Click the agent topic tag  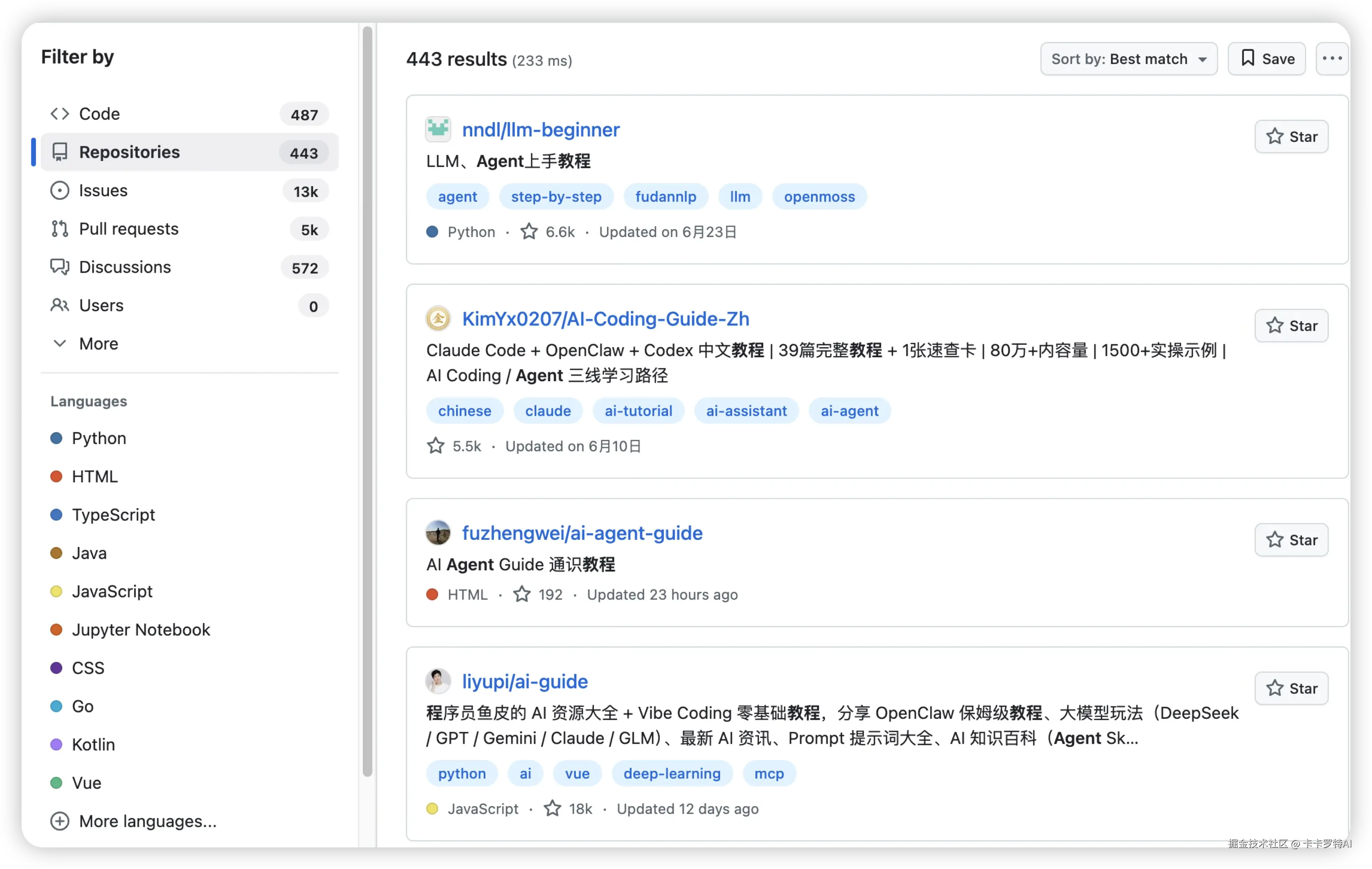457,197
